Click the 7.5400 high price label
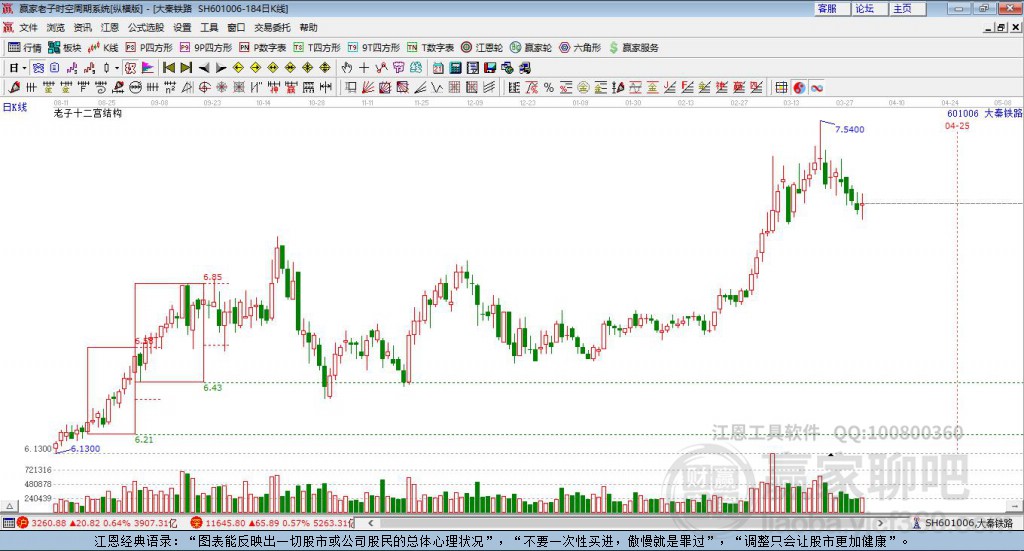1024x551 pixels. click(x=850, y=129)
